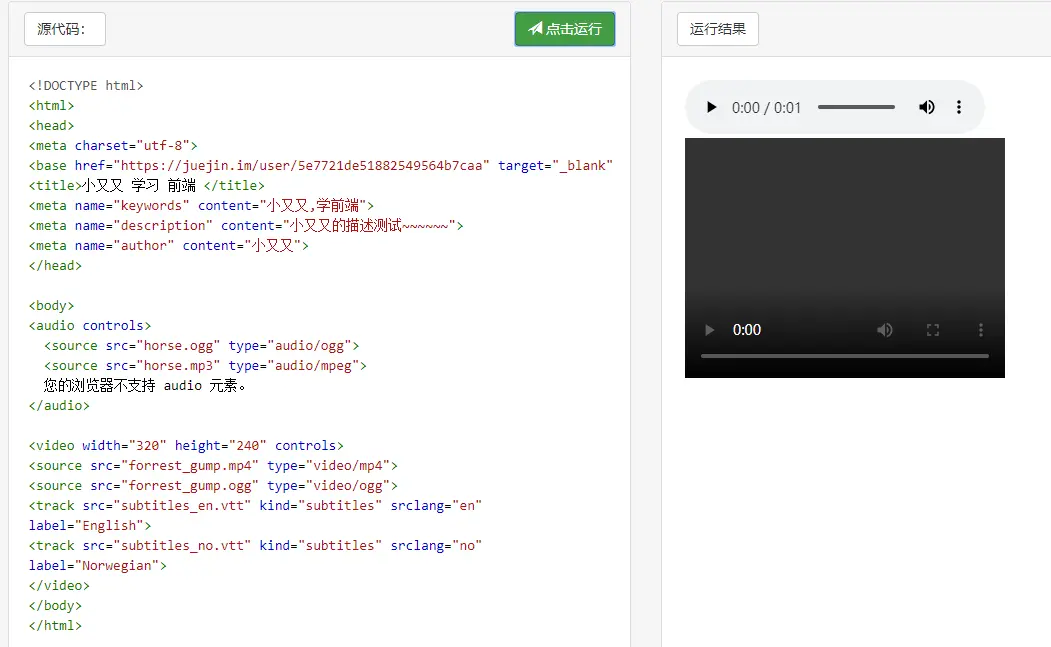The image size is (1051, 647).
Task: Click the meta keywords code line
Action: [201, 205]
